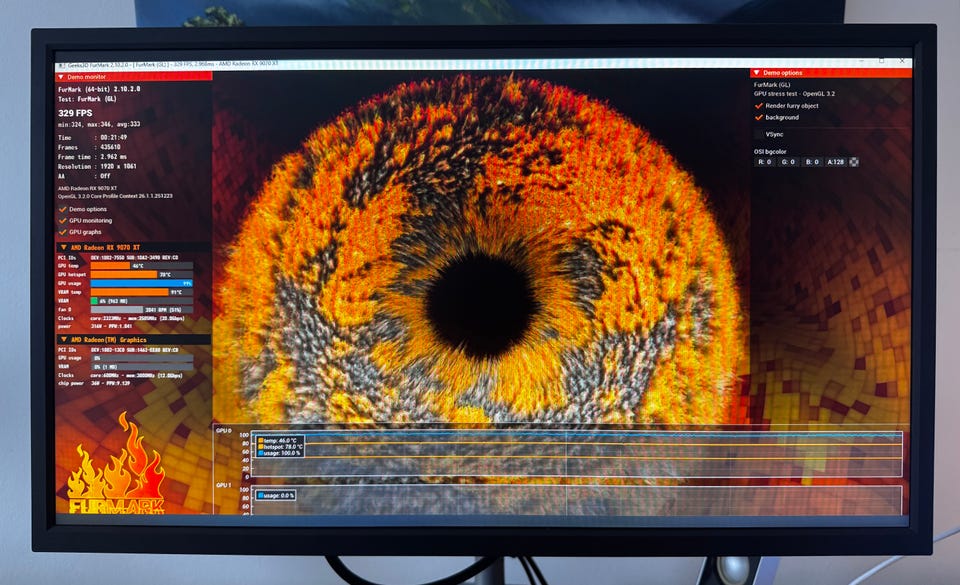Click the chip power 36W row
This screenshot has width=960, height=585.
[94, 383]
